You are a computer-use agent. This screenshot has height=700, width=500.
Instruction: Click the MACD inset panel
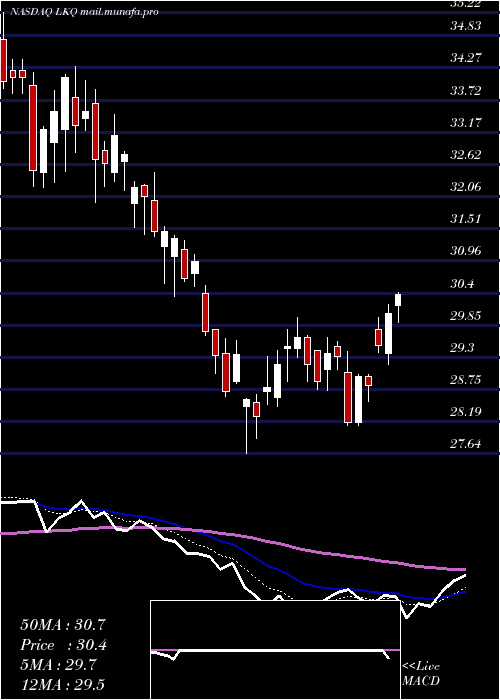point(275,650)
